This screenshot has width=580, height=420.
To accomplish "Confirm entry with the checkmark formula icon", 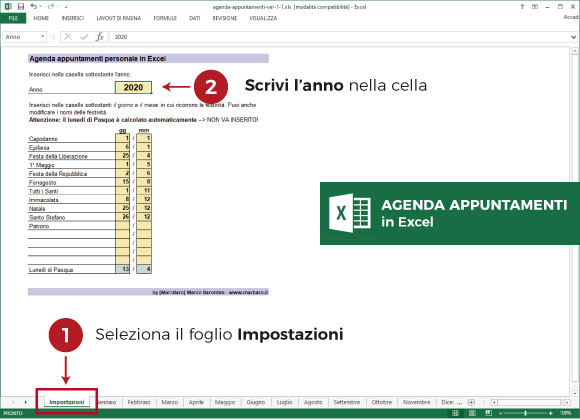I will 84,37.
